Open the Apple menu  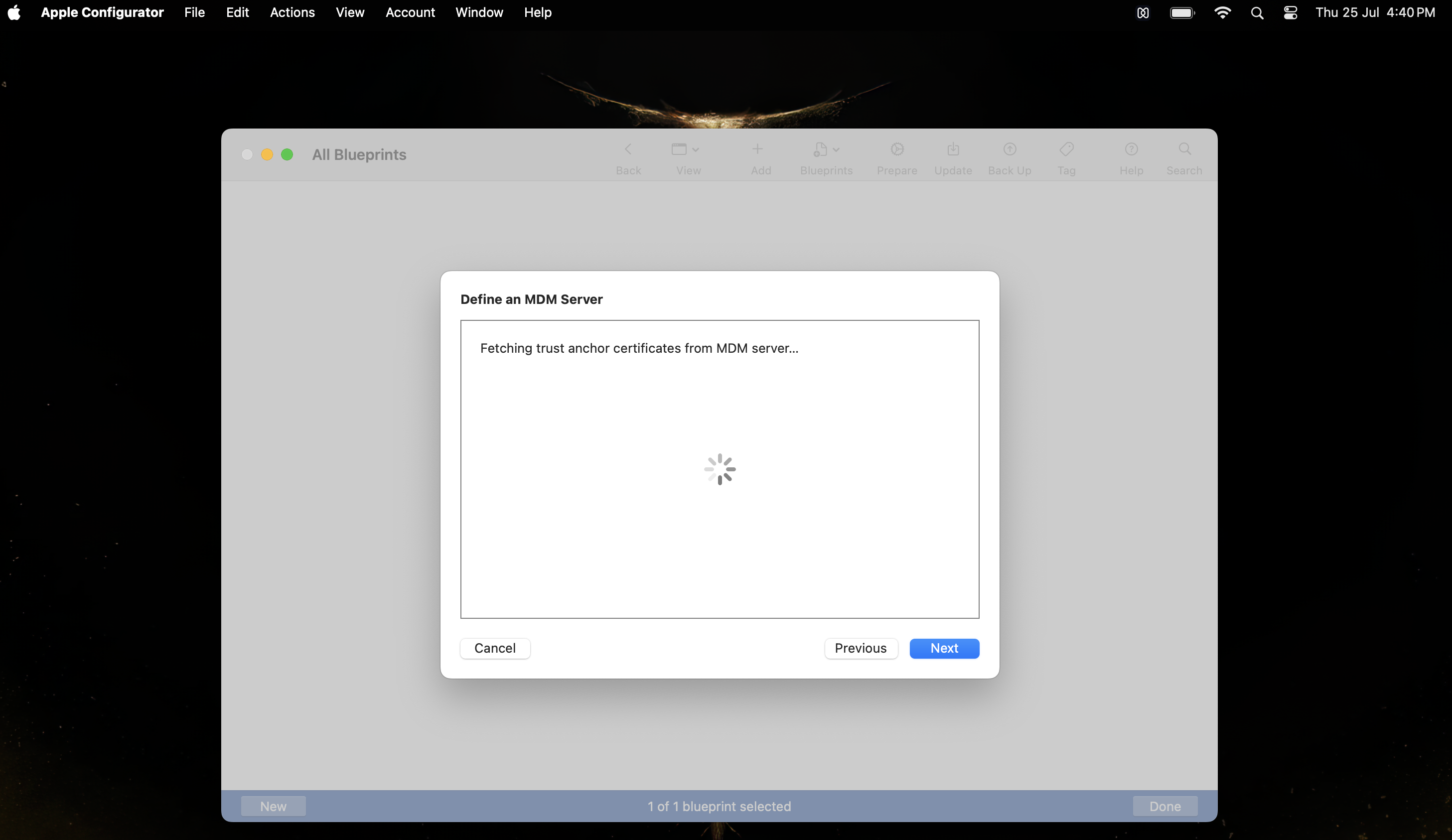coord(14,12)
